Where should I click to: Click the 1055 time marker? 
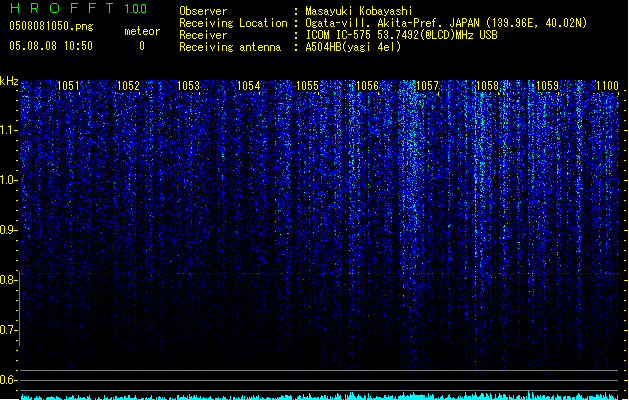[x=307, y=86]
